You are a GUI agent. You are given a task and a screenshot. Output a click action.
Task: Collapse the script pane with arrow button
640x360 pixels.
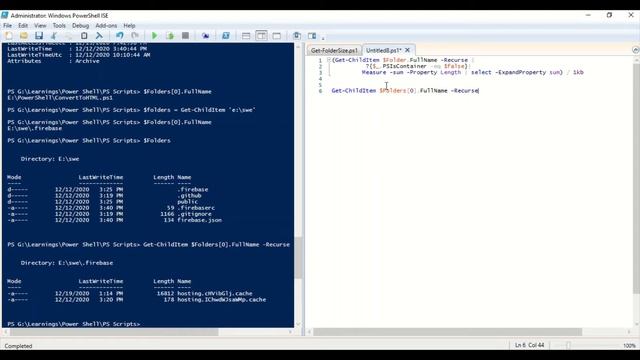tap(636, 50)
